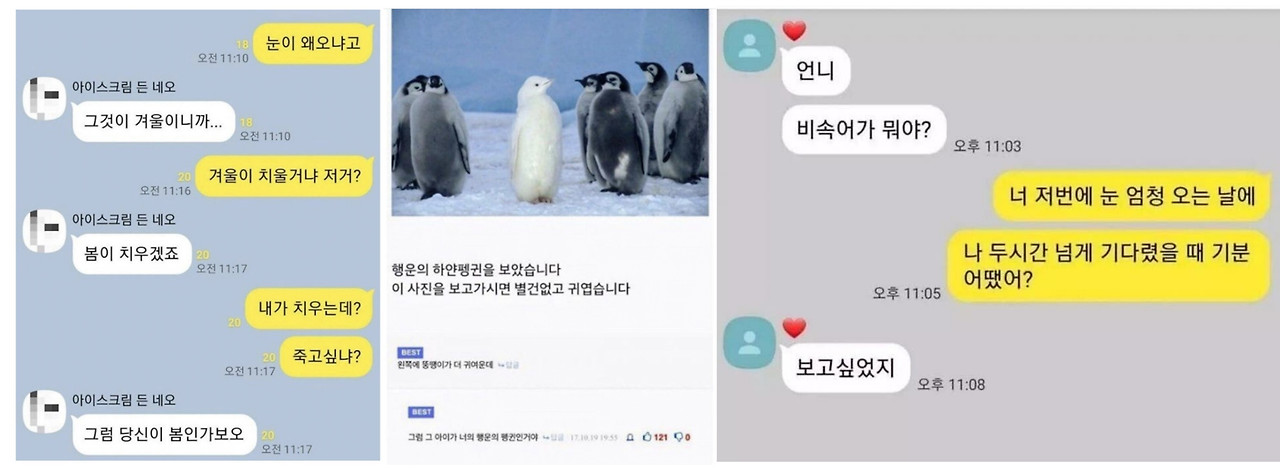Select the 비속어가 뭐야? message bubble
The height and width of the screenshot is (470, 1280).
point(864,129)
